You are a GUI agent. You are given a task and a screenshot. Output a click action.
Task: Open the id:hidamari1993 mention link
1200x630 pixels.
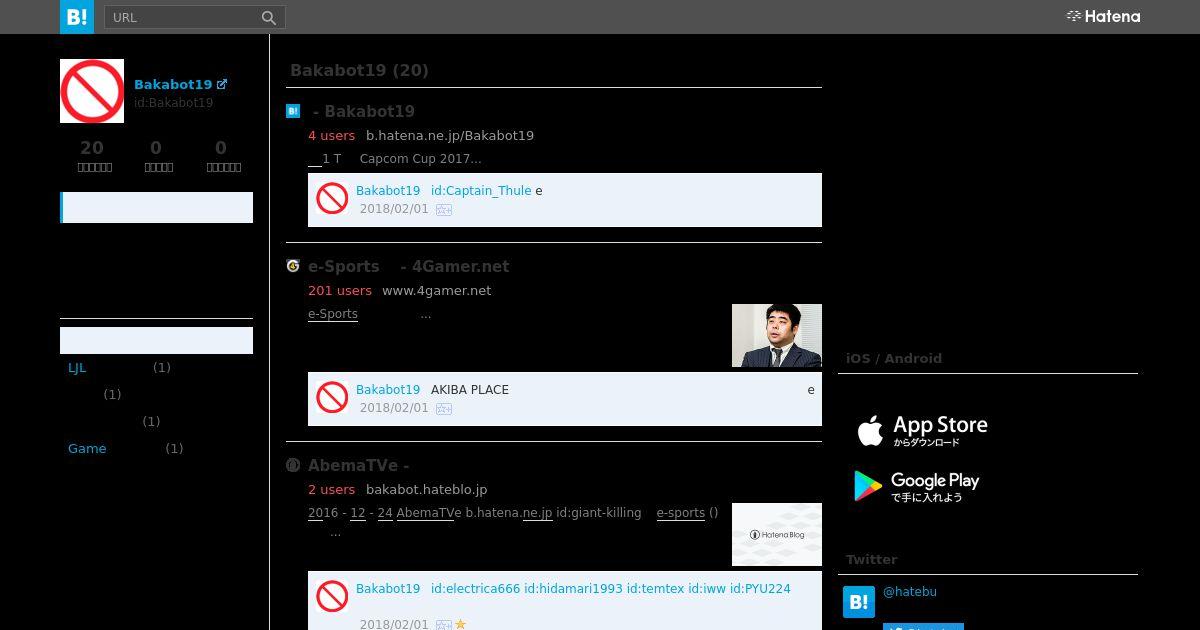pyautogui.click(x=573, y=588)
